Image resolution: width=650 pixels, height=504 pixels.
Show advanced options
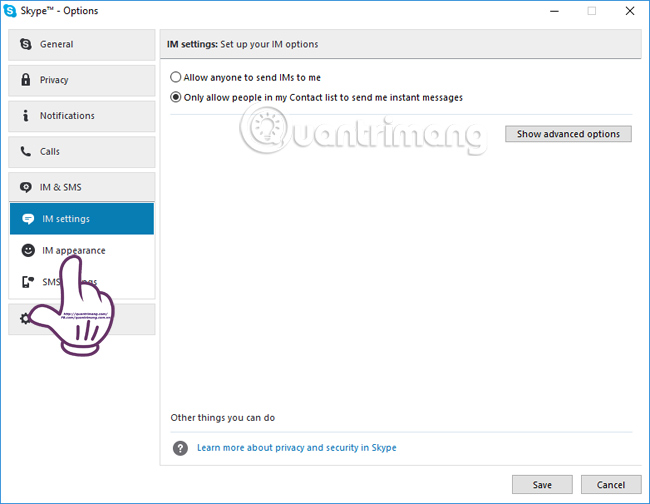tap(568, 134)
